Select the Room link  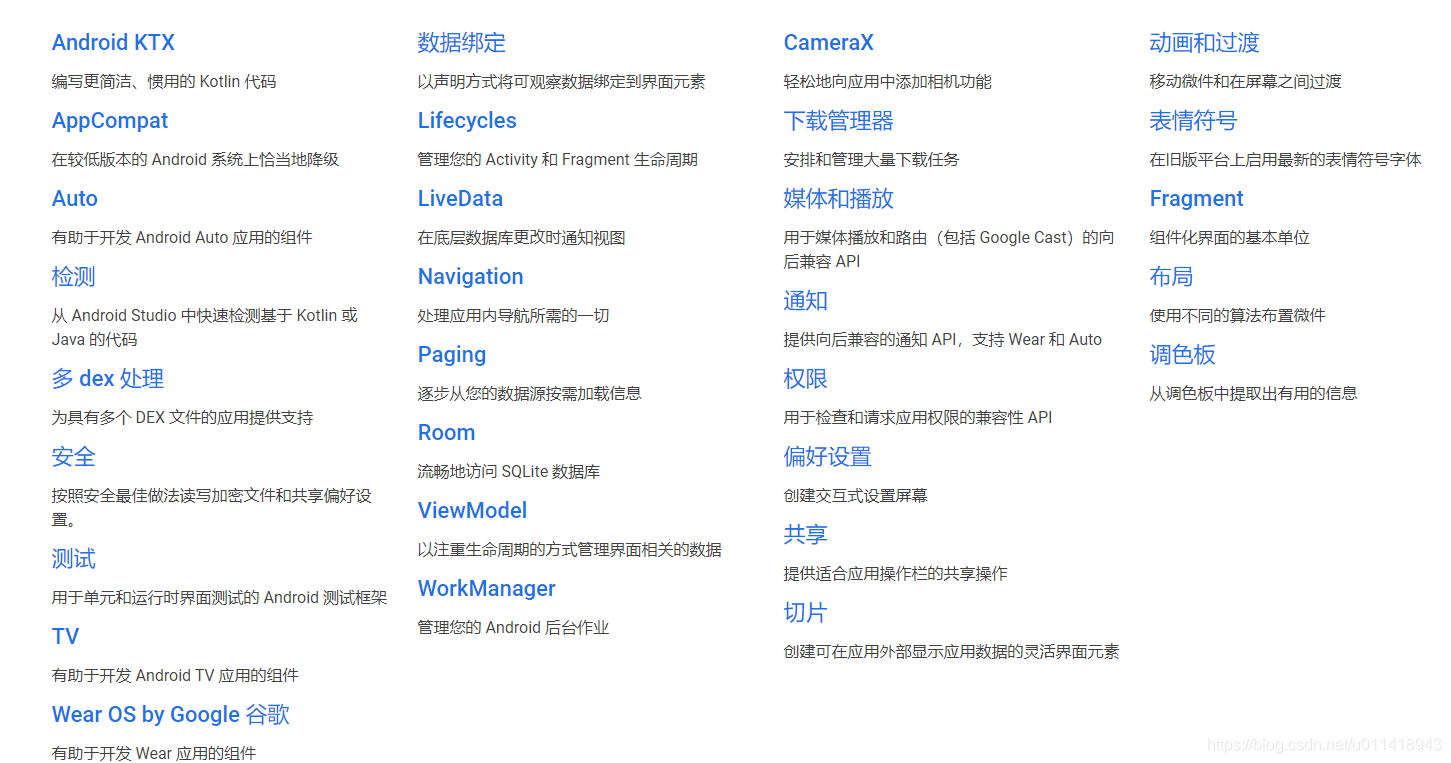coord(447,433)
